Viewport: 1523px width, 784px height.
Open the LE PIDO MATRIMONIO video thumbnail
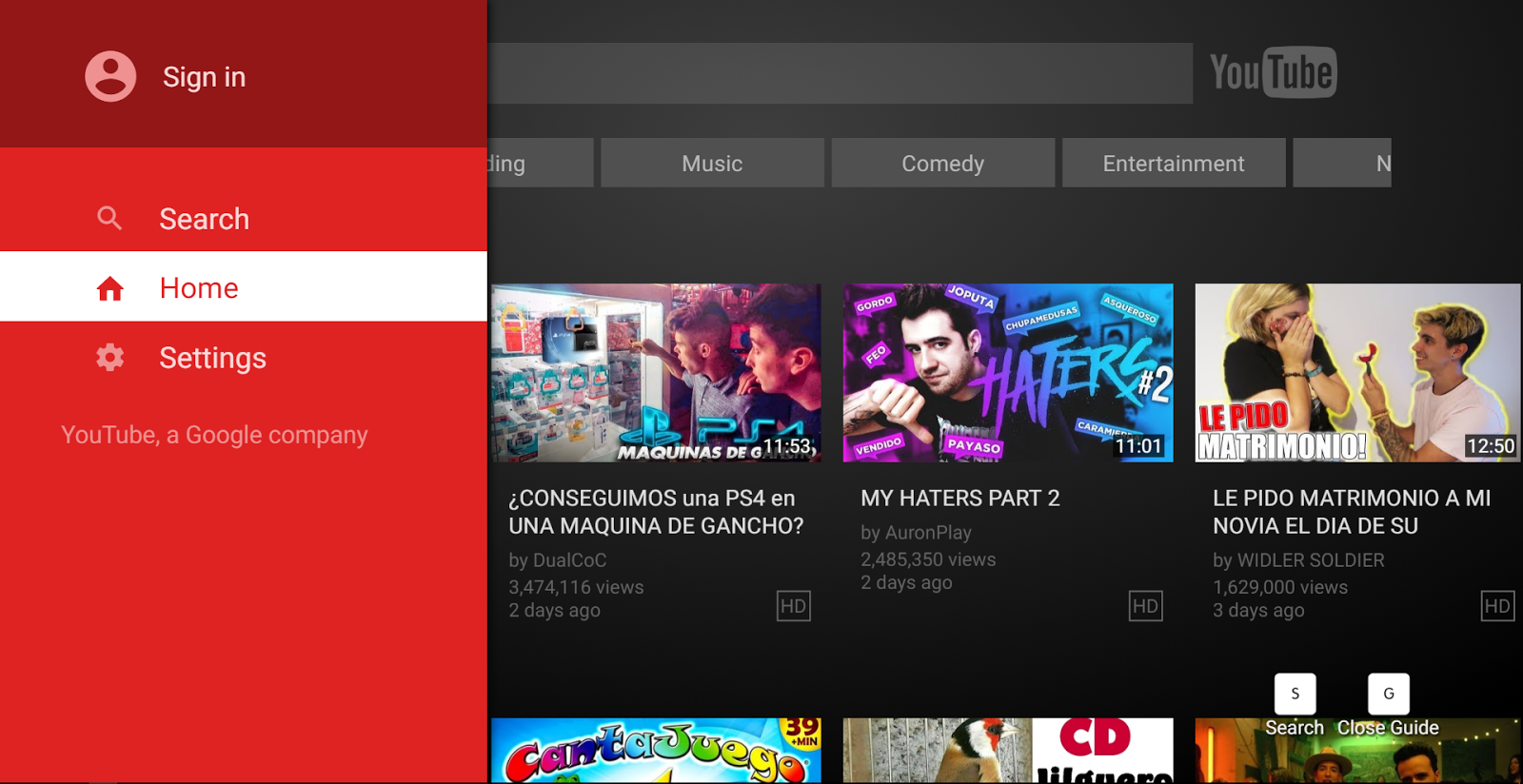(x=1358, y=373)
